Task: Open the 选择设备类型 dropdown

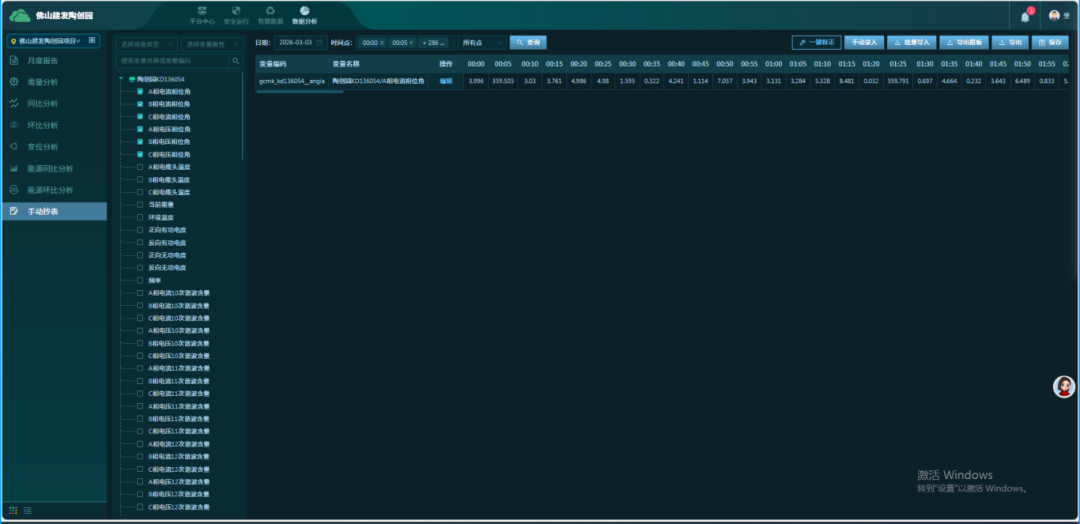Action: pyautogui.click(x=146, y=45)
